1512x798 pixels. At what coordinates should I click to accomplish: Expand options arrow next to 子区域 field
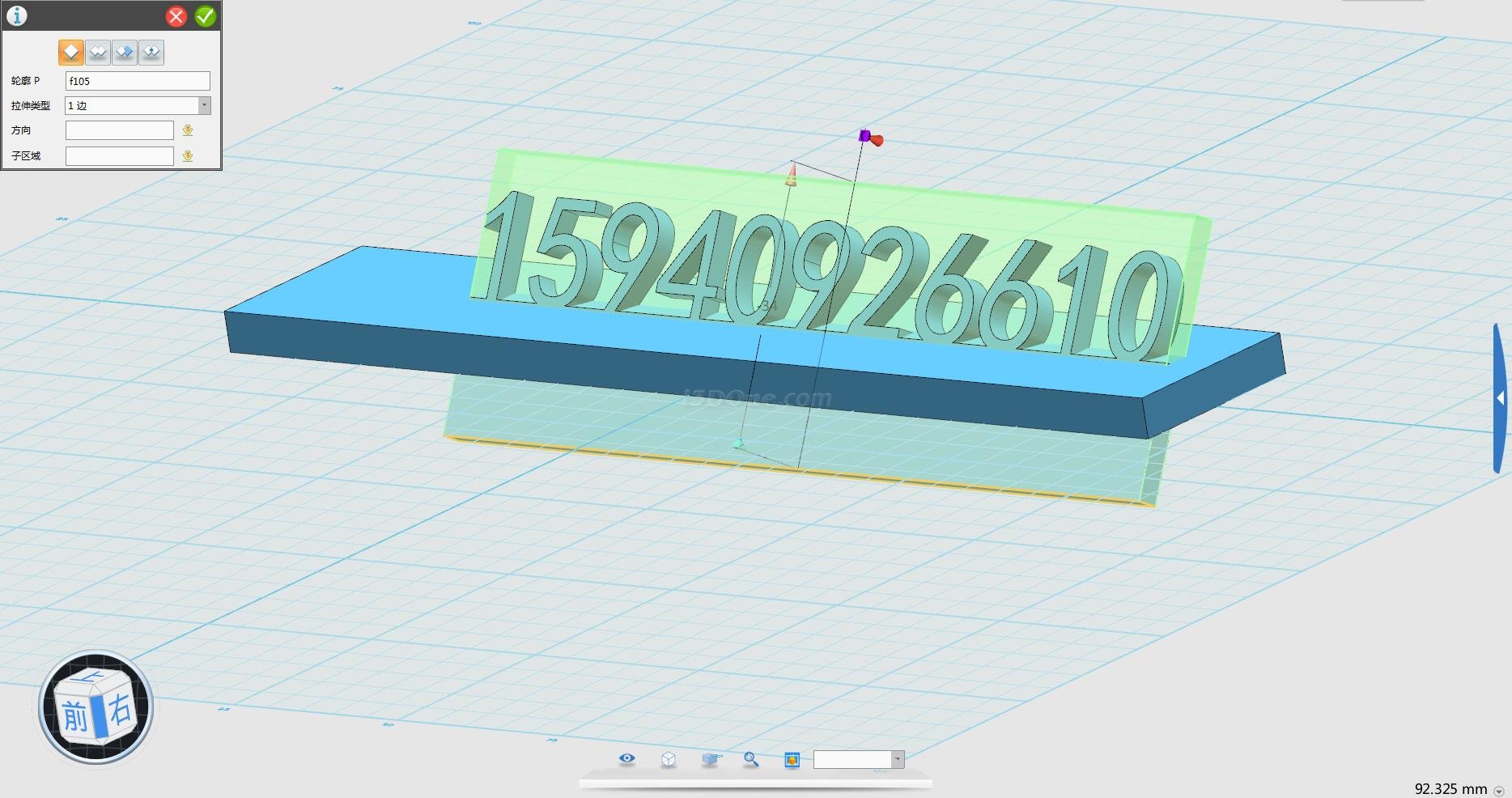(188, 156)
